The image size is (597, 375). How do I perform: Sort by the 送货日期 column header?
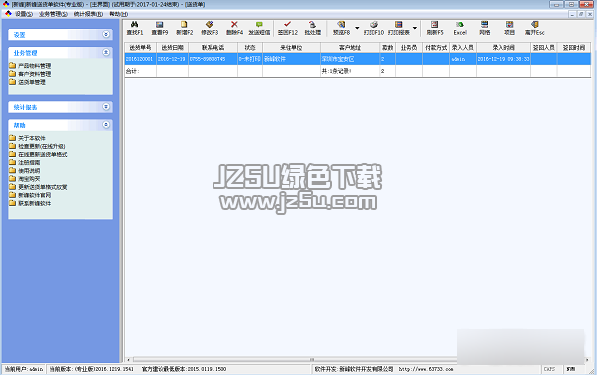click(x=172, y=48)
